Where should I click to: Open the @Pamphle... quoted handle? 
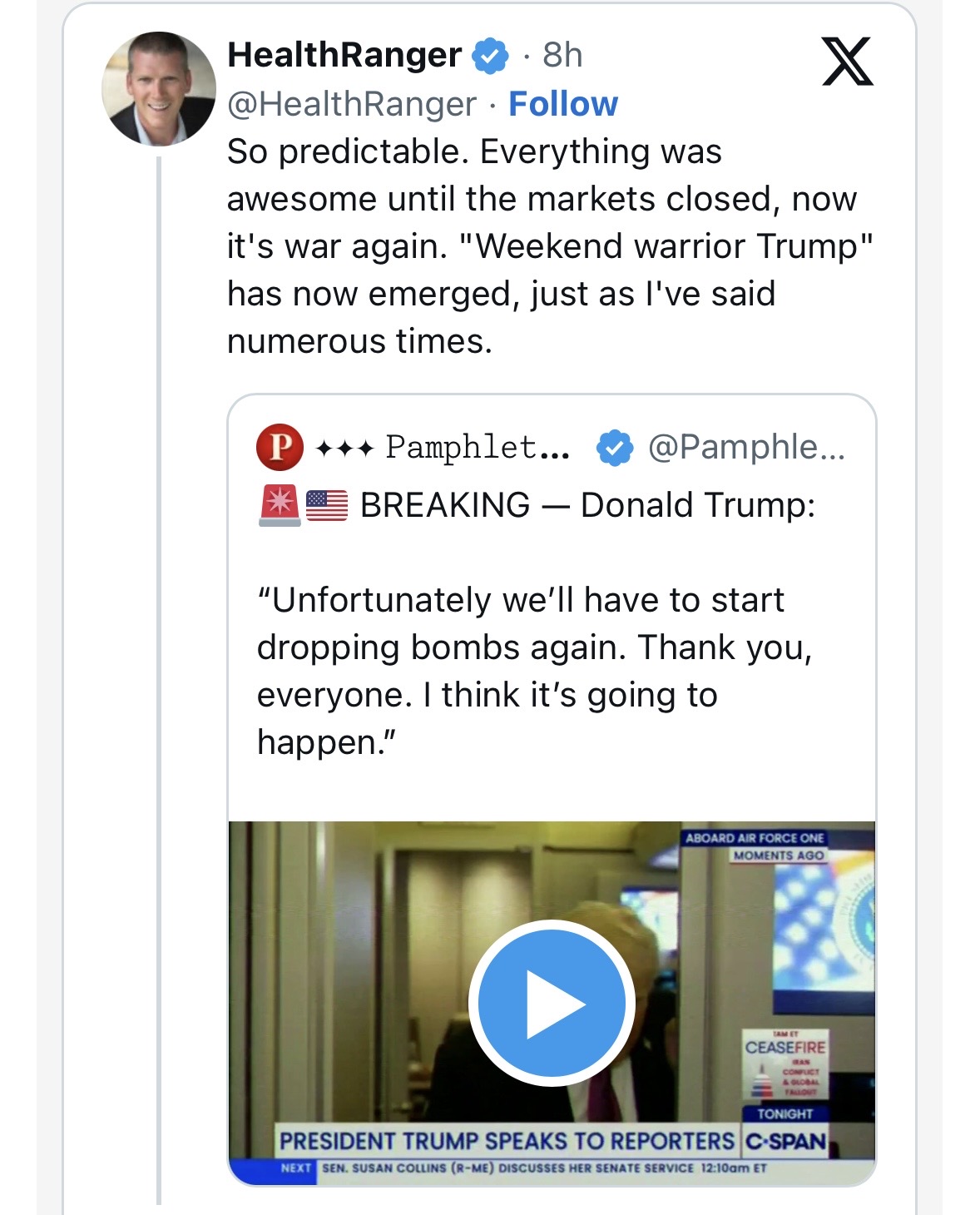pos(746,448)
